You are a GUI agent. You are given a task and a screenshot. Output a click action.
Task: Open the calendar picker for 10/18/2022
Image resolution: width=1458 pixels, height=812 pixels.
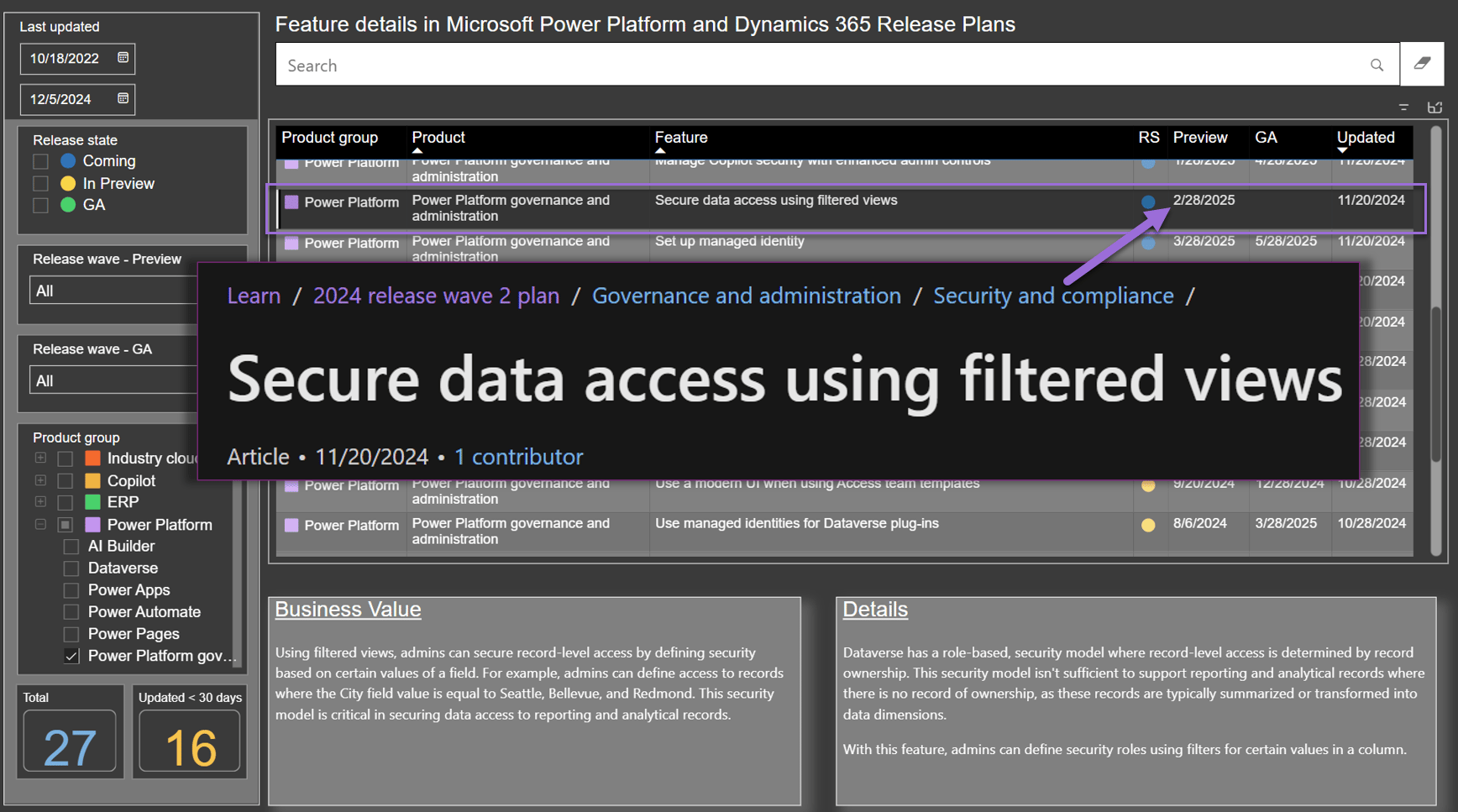(x=123, y=58)
